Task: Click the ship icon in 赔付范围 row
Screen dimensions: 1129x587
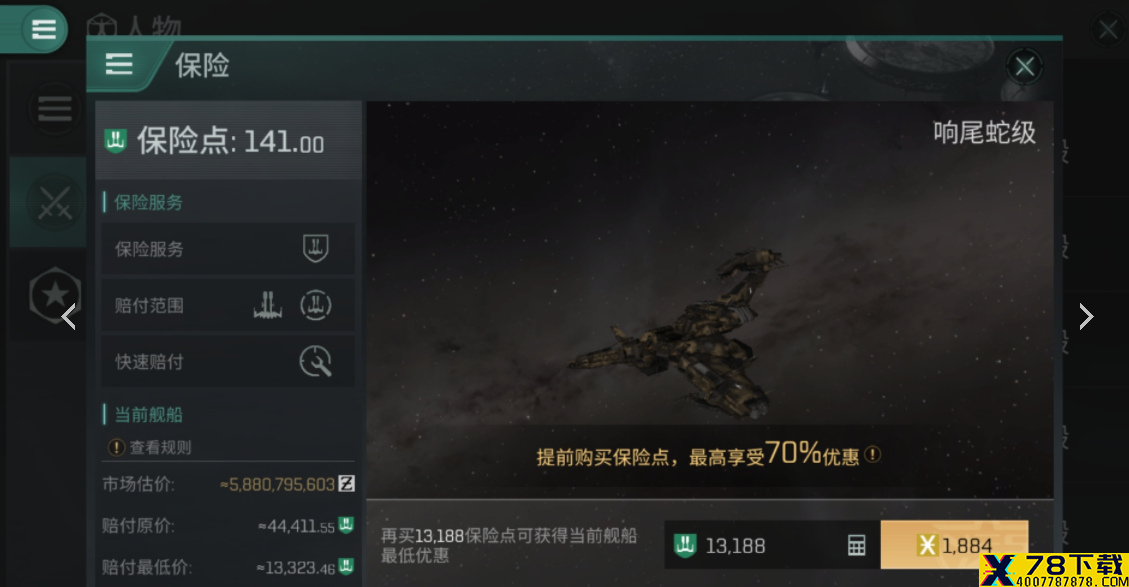Action: [268, 305]
